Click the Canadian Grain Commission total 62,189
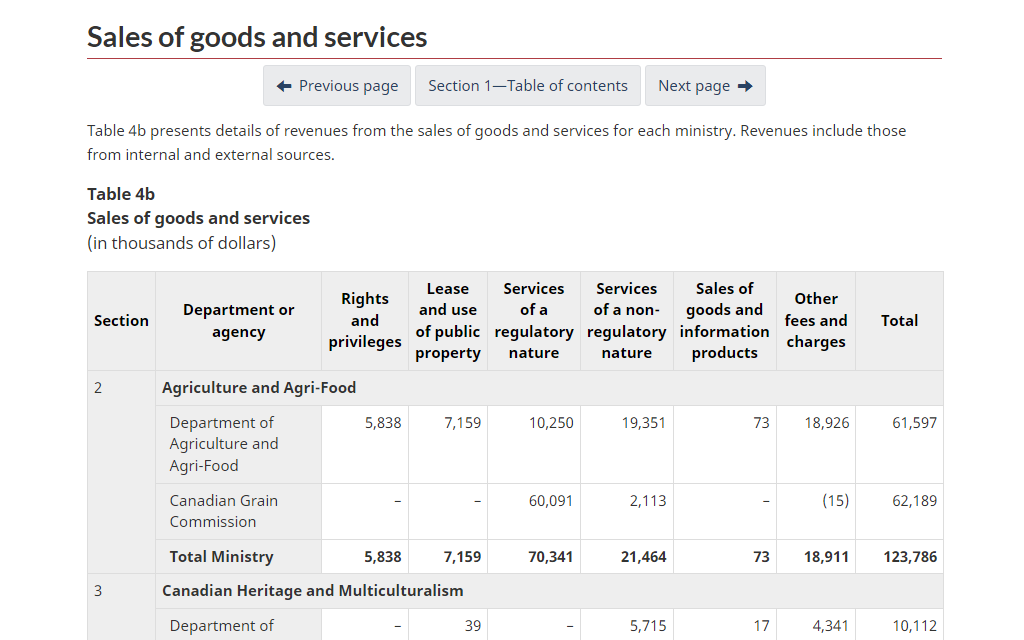This screenshot has width=1024, height=640. [914, 501]
